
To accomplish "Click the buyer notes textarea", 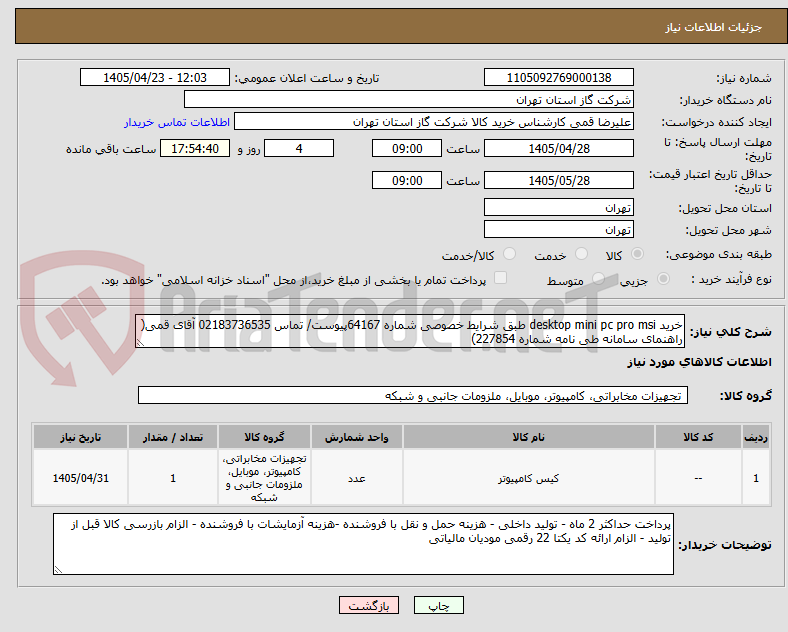I will coord(363,544).
